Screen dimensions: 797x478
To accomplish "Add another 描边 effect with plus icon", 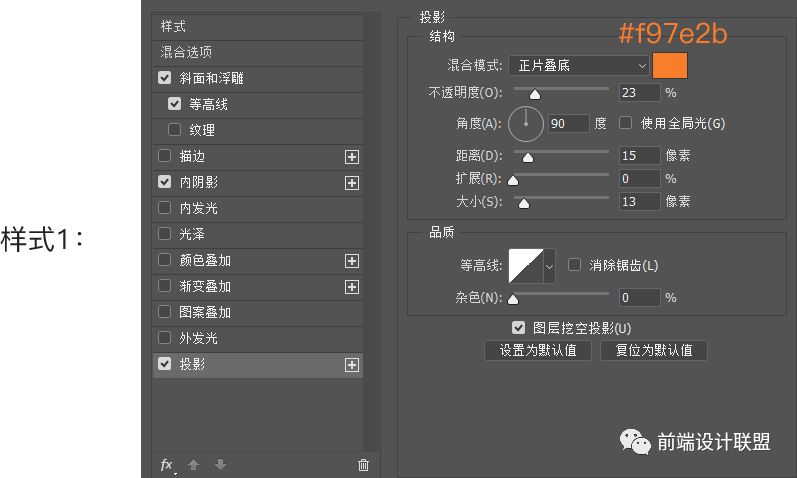I will [352, 157].
